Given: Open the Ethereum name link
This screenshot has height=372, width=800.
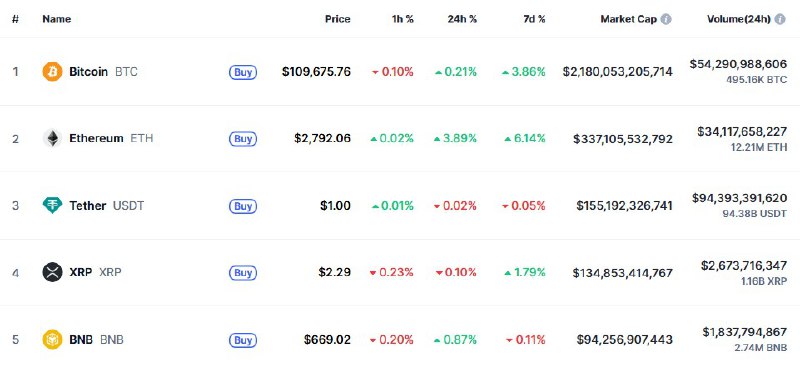Looking at the screenshot, I should point(96,138).
